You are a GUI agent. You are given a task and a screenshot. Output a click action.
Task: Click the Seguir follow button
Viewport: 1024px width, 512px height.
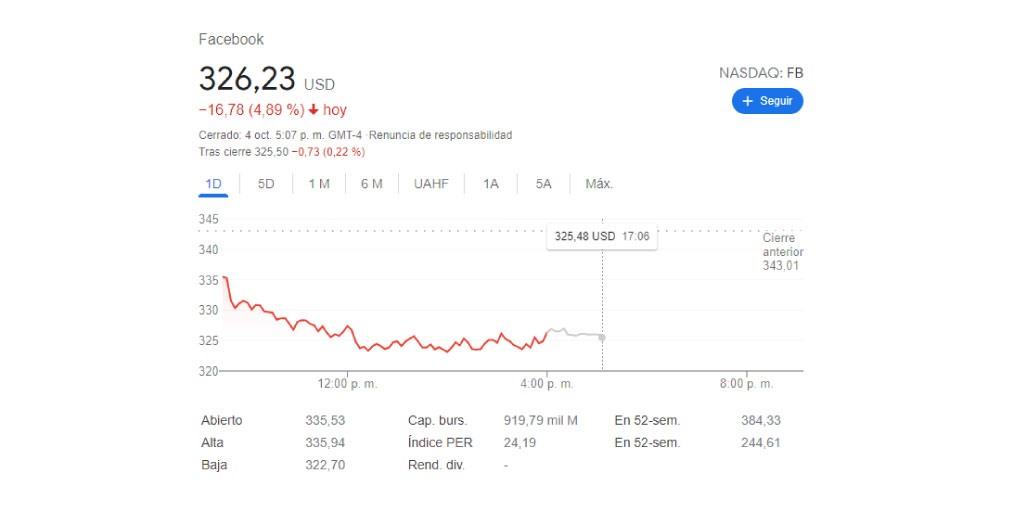click(767, 101)
